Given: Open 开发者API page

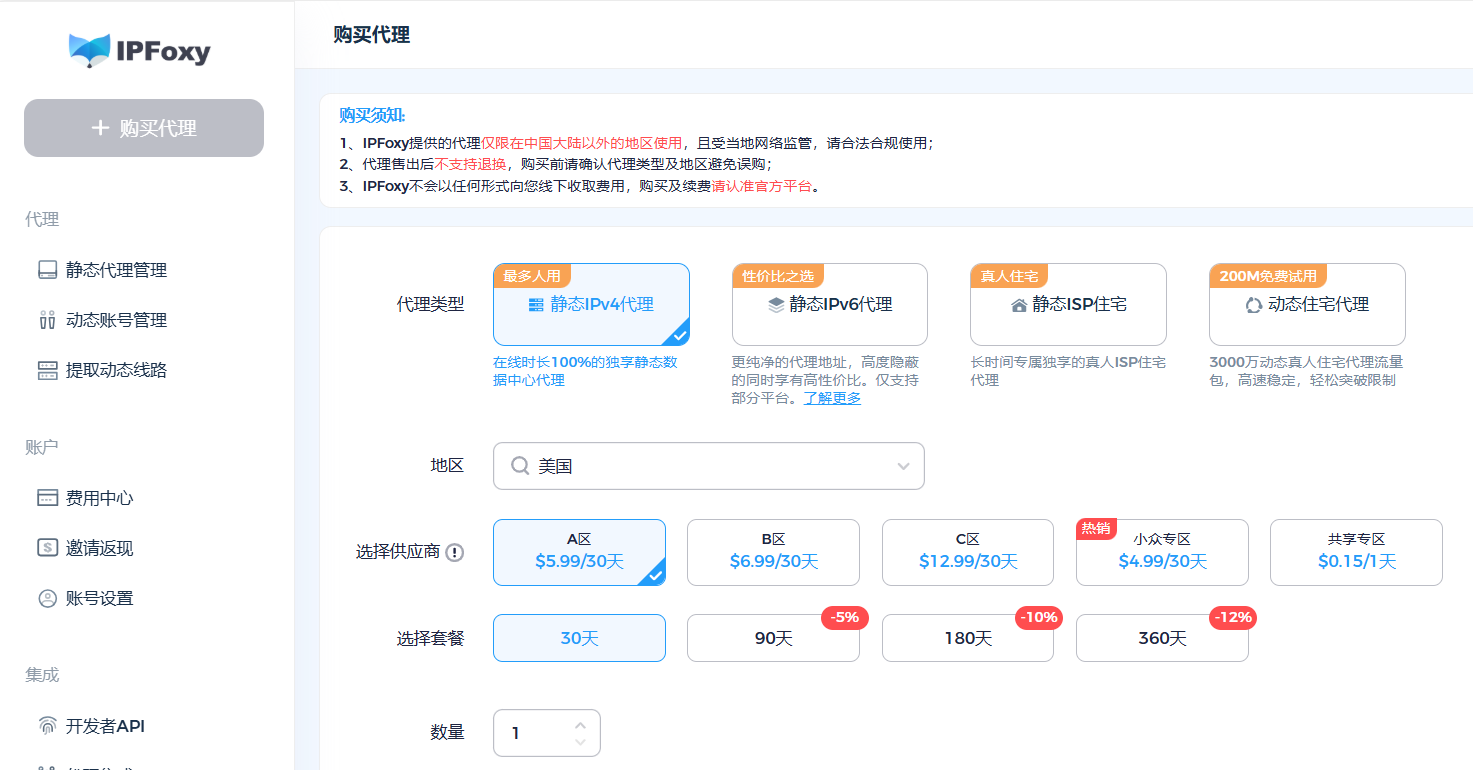Looking at the screenshot, I should point(107,726).
